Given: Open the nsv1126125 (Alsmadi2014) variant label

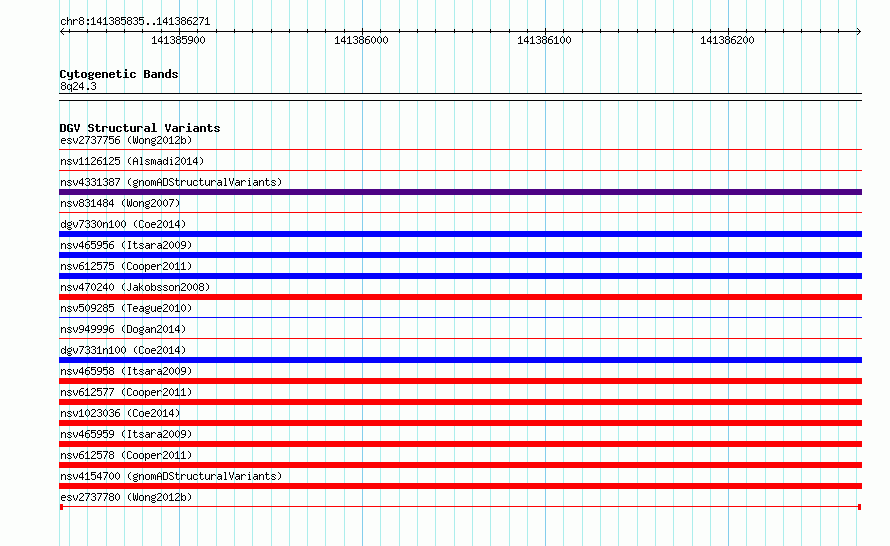Looking at the screenshot, I should point(132,161).
